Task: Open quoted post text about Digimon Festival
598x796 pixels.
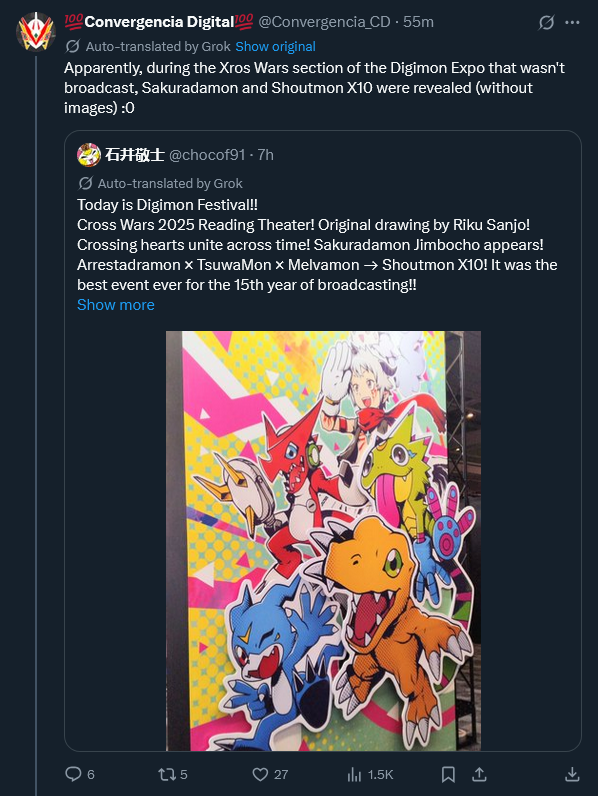Action: pyautogui.click(x=318, y=245)
